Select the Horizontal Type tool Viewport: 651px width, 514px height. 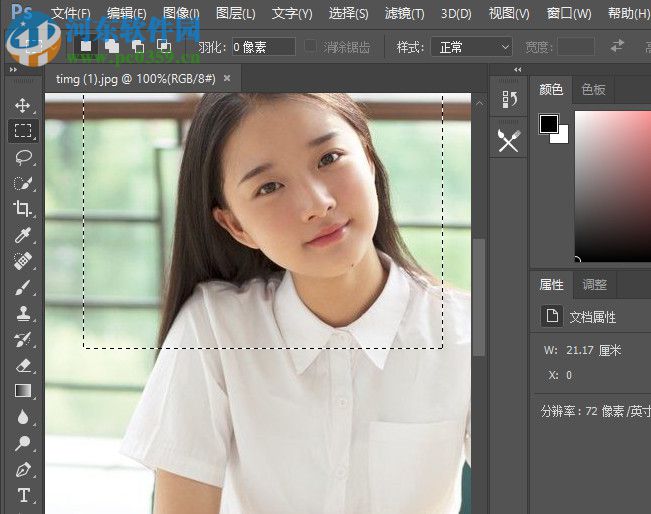[23, 496]
